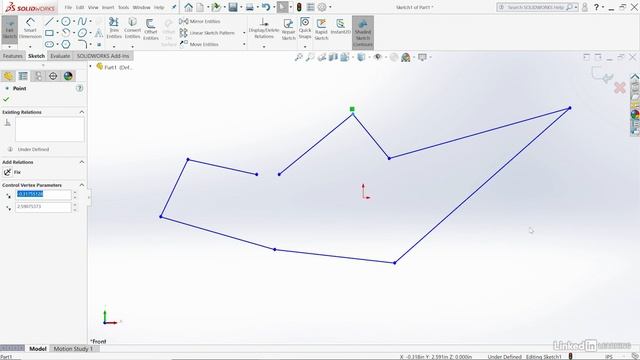Select the Sketch Fillet tool
This screenshot has width=640, height=360.
(82, 44)
